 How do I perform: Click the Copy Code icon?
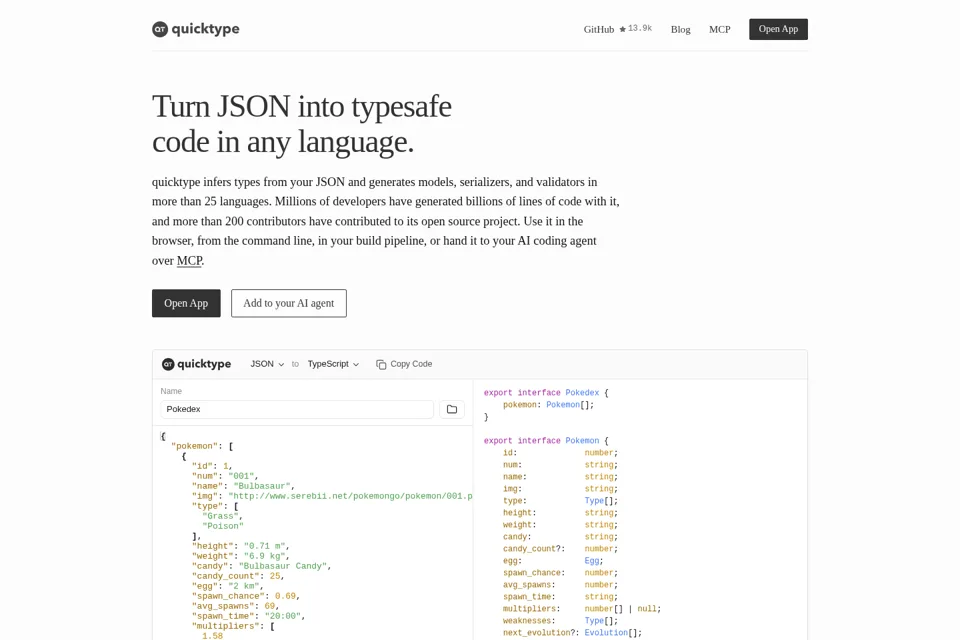pyautogui.click(x=381, y=364)
